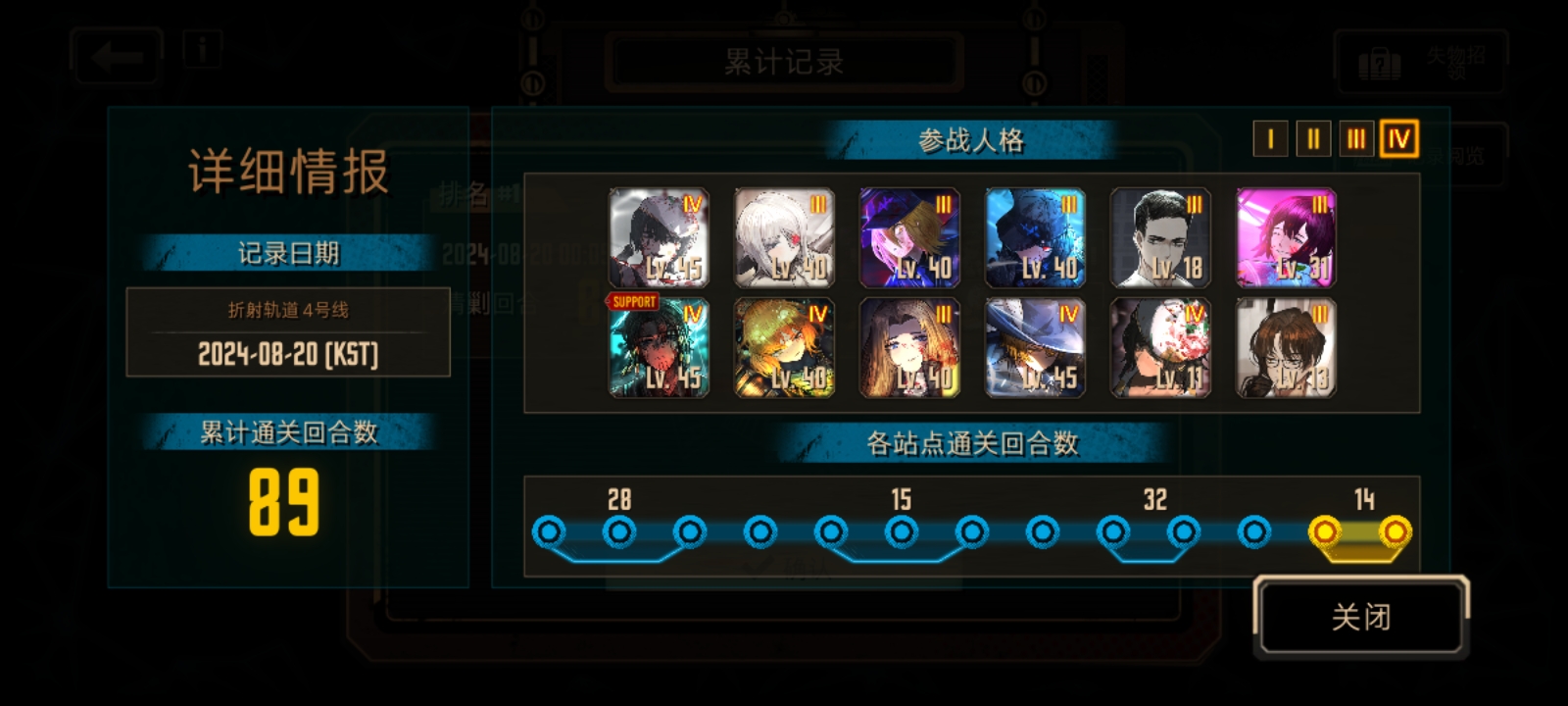Click the 关闭 close button
1568x706 pixels.
pos(1361,616)
